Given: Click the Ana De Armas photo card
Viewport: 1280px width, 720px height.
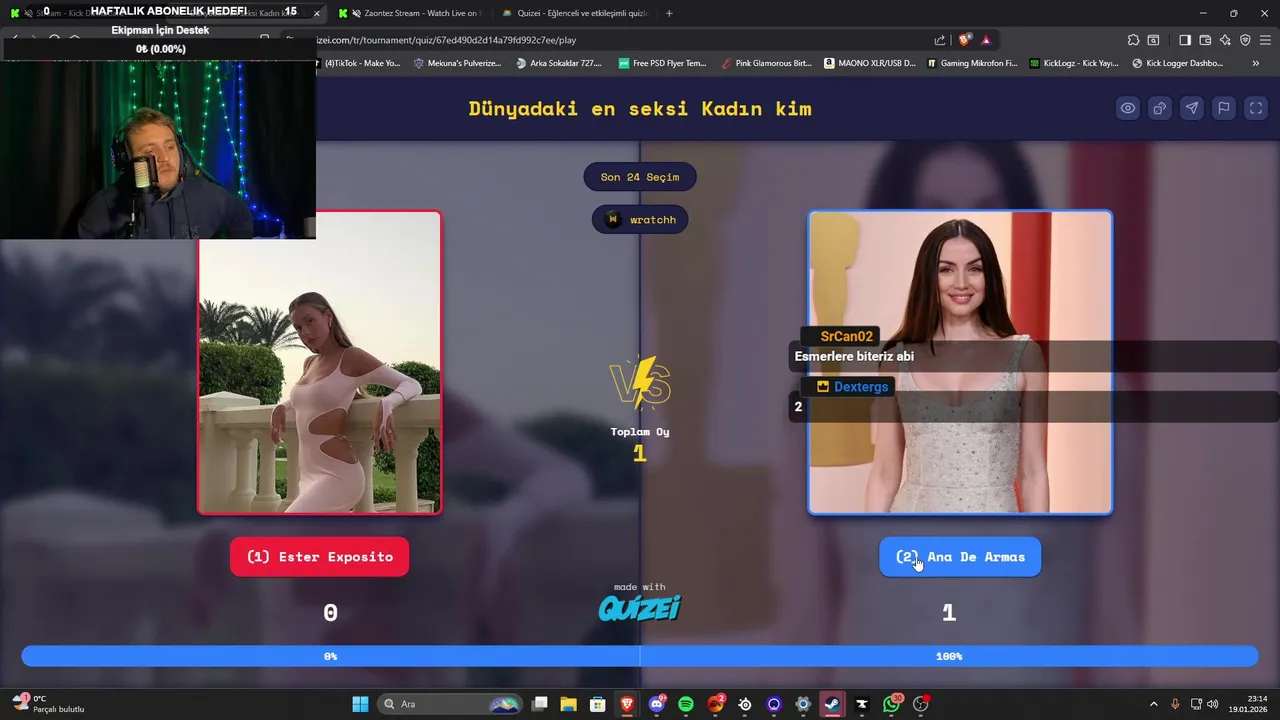Looking at the screenshot, I should (960, 362).
